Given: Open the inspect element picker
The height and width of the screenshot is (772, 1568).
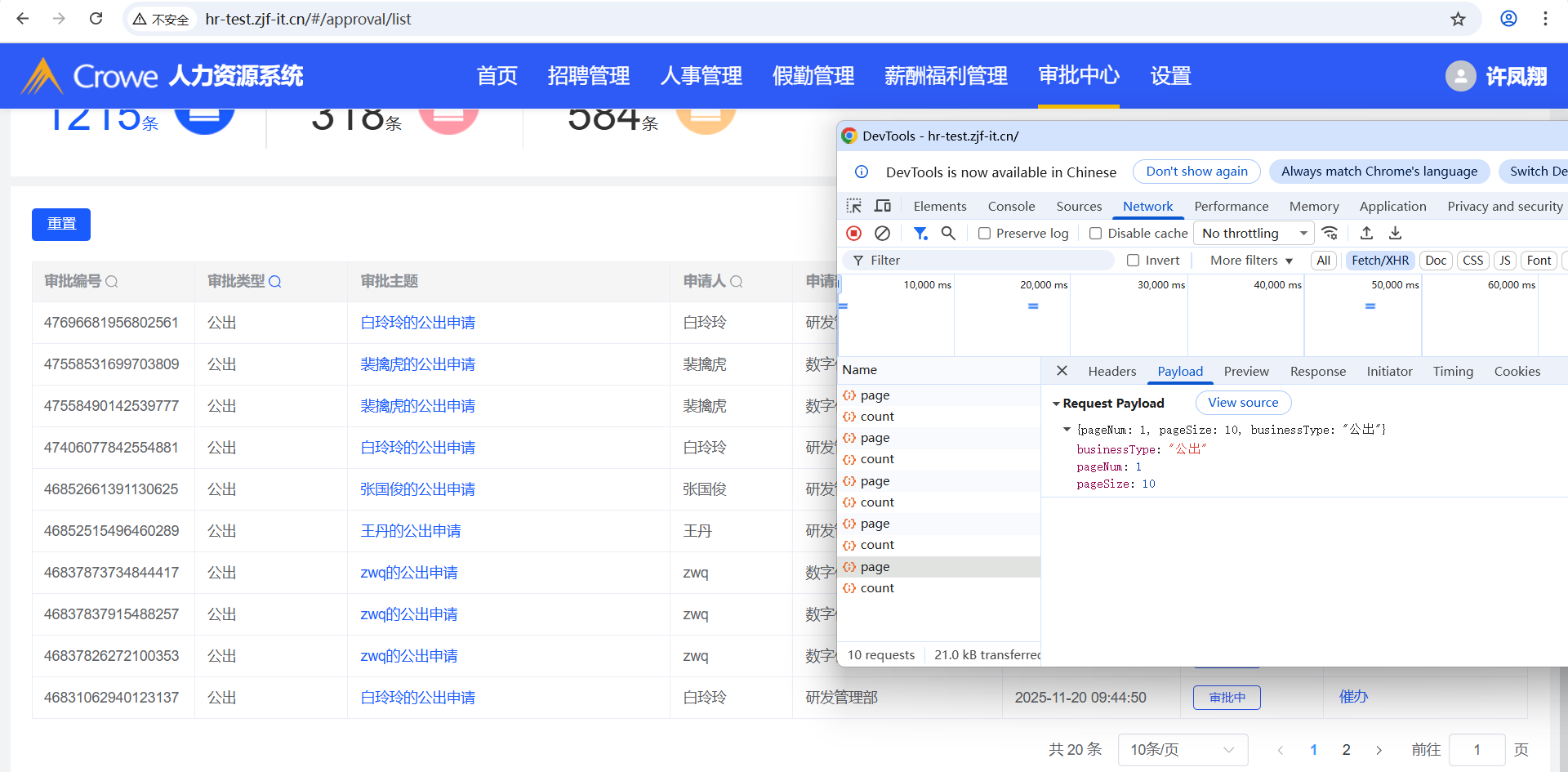Looking at the screenshot, I should click(x=854, y=206).
